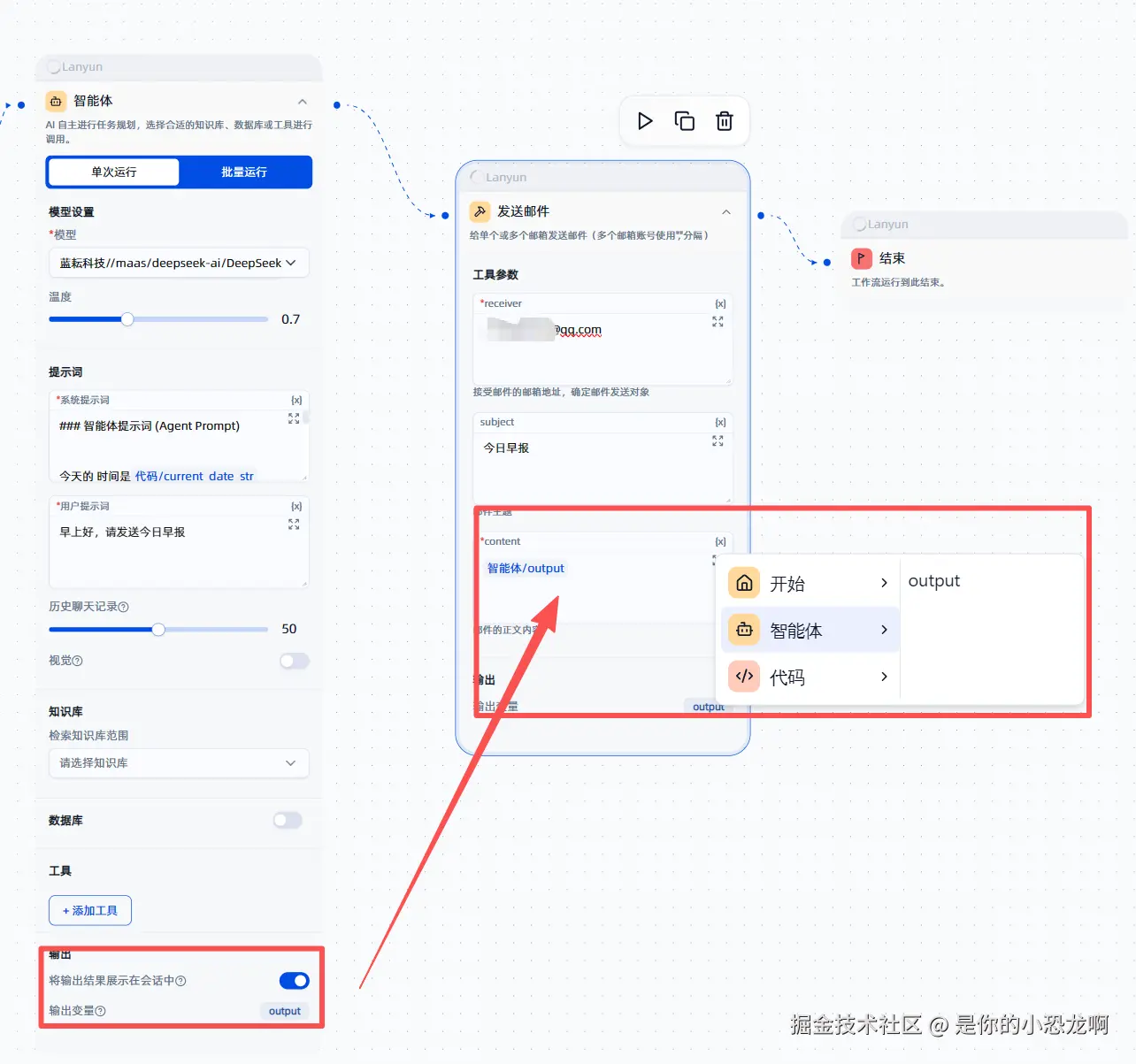Image resolution: width=1136 pixels, height=1064 pixels.
Task: Adjust the 历史聊天记录 slider handle
Action: [158, 630]
